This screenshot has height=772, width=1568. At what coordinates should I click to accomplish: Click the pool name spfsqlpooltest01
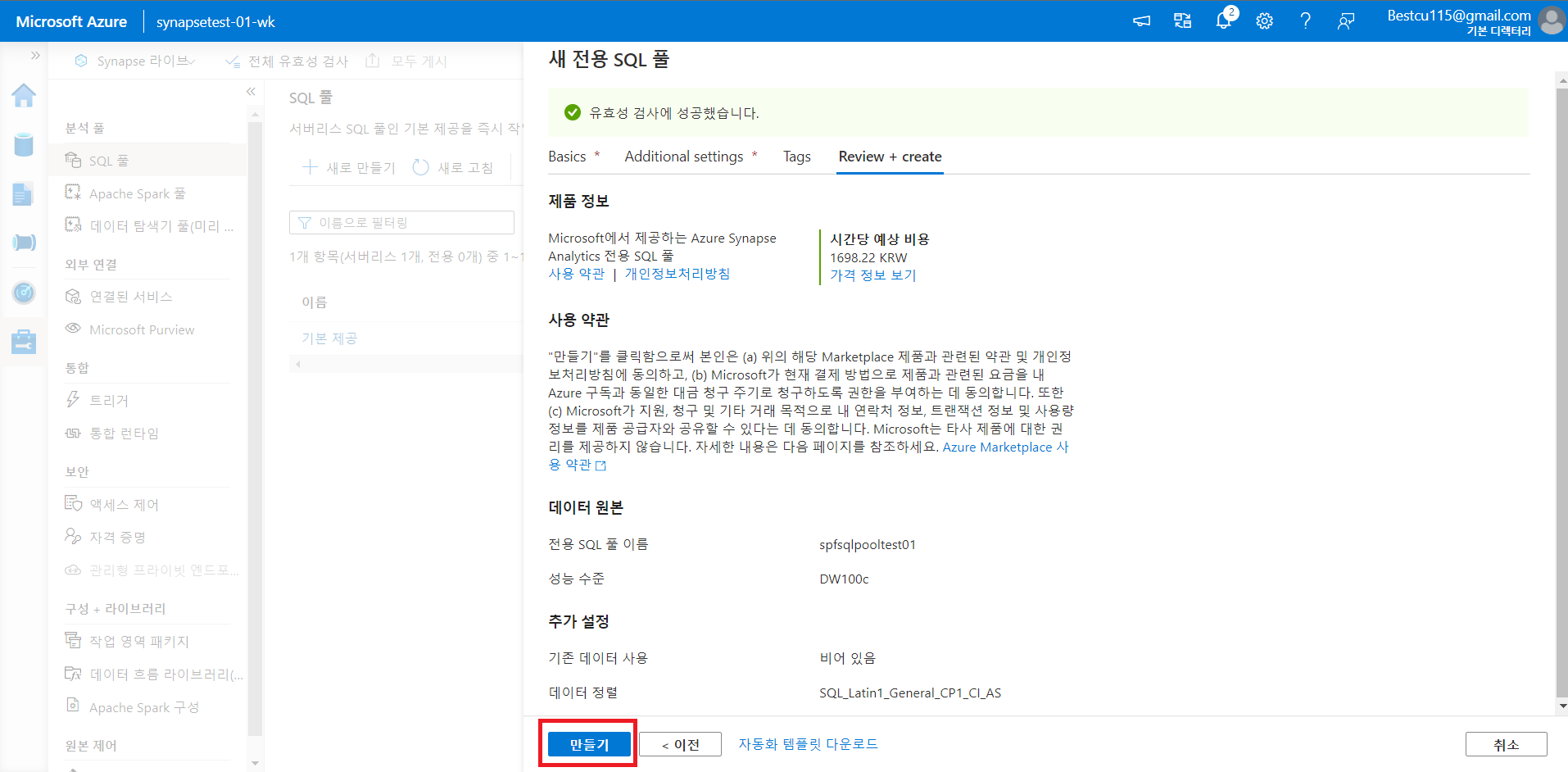[x=868, y=545]
